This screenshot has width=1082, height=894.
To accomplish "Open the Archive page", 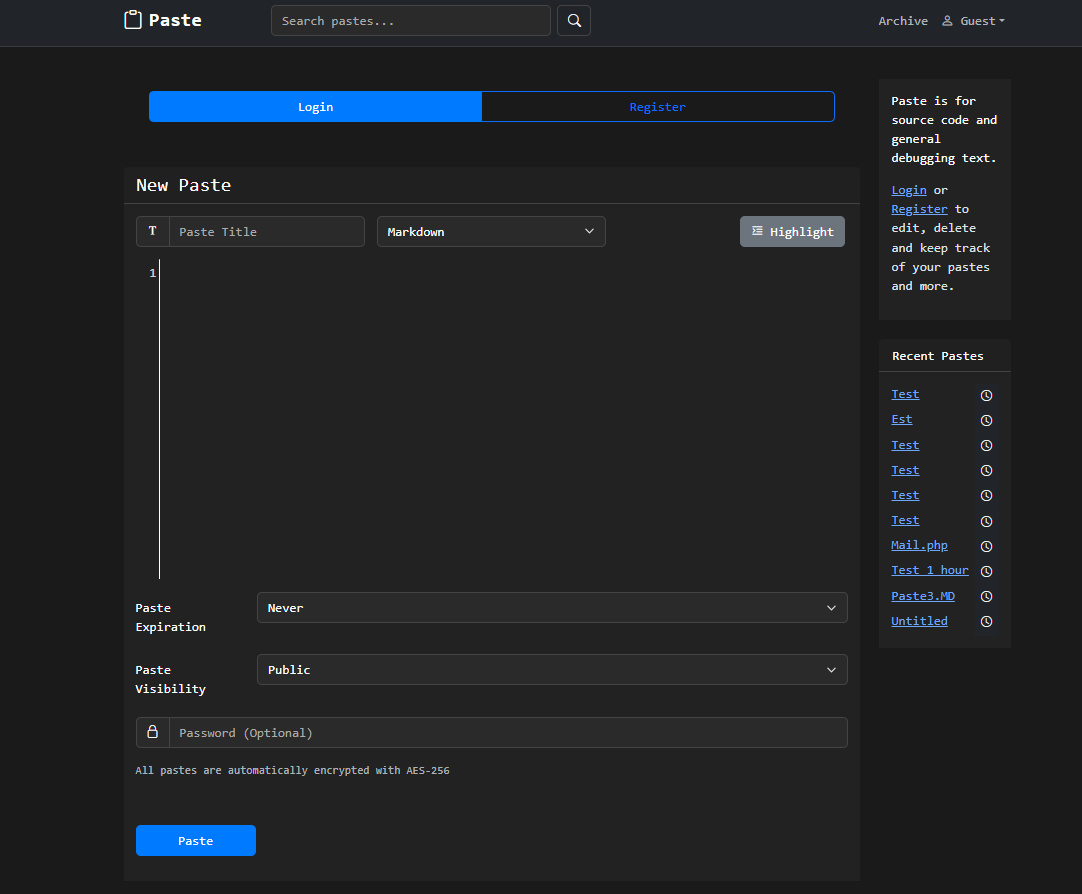I will pos(903,21).
